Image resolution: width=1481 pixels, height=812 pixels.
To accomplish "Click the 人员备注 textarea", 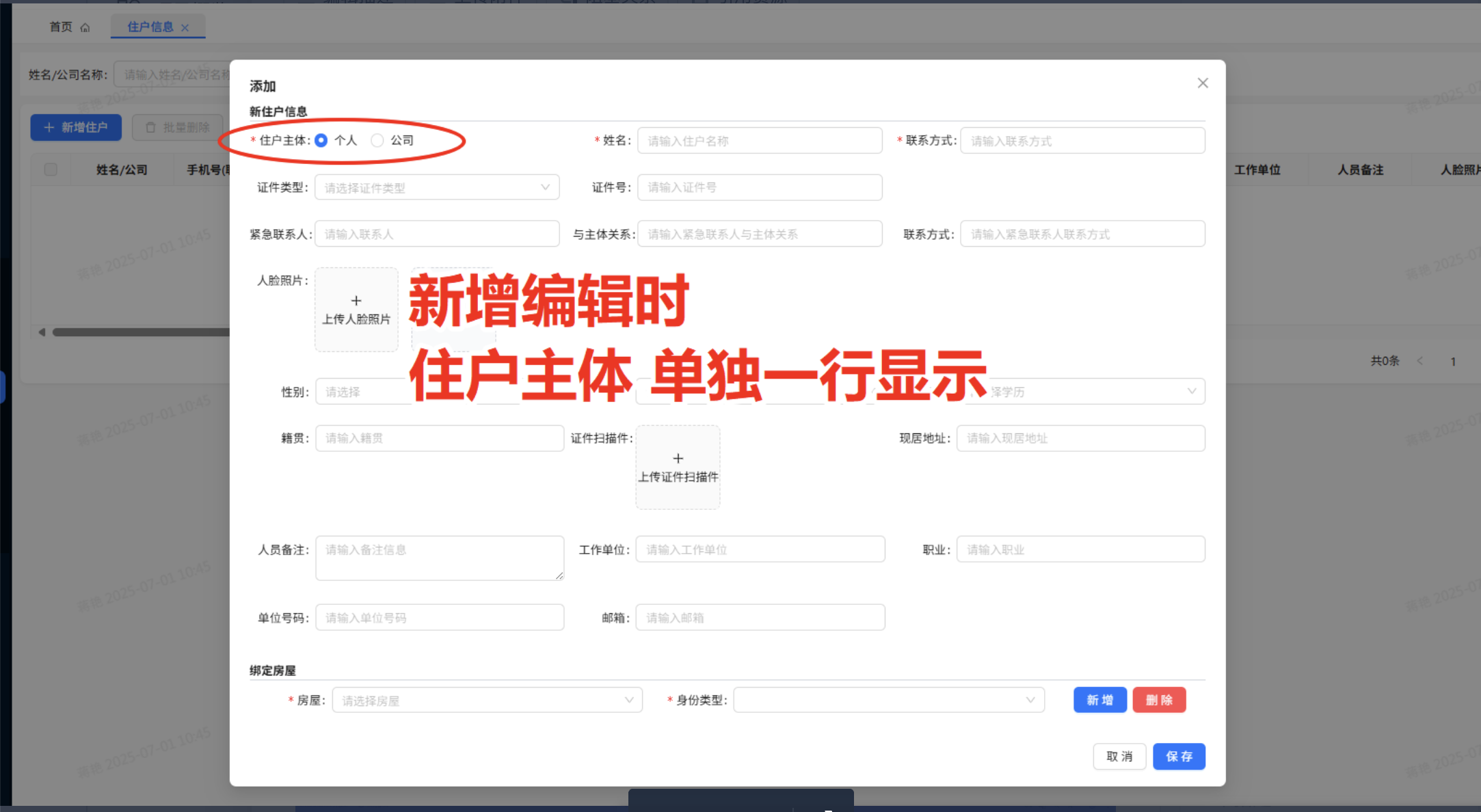I will coord(440,558).
